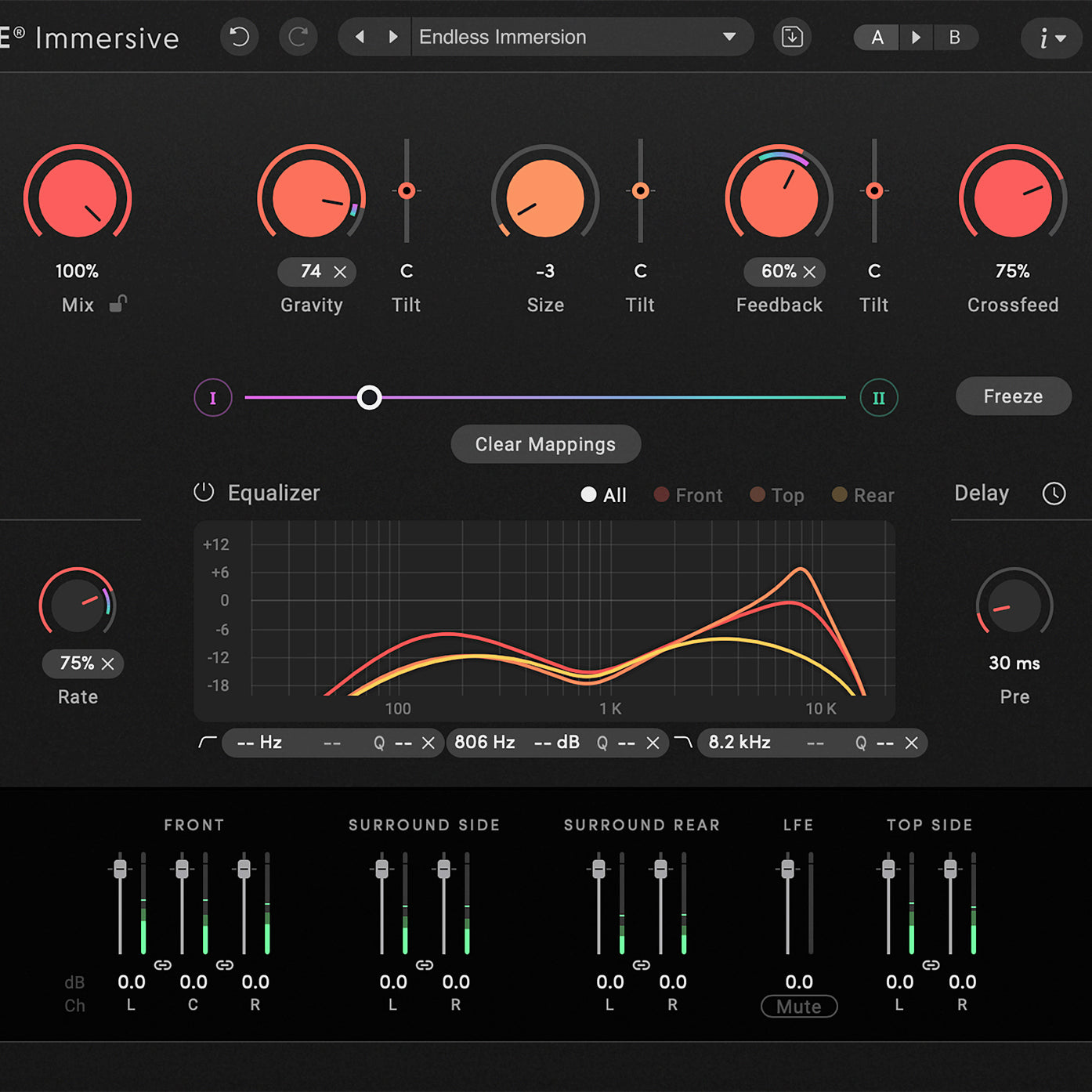Click the previous preset arrow

point(360,36)
